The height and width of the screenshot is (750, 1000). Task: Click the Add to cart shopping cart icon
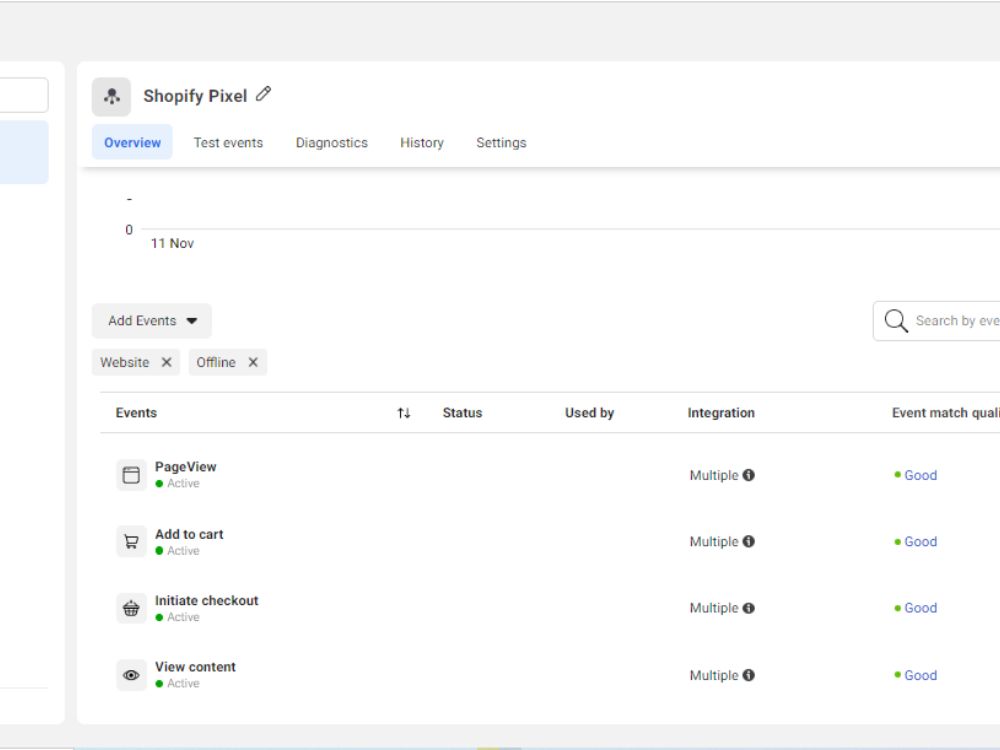(x=131, y=541)
